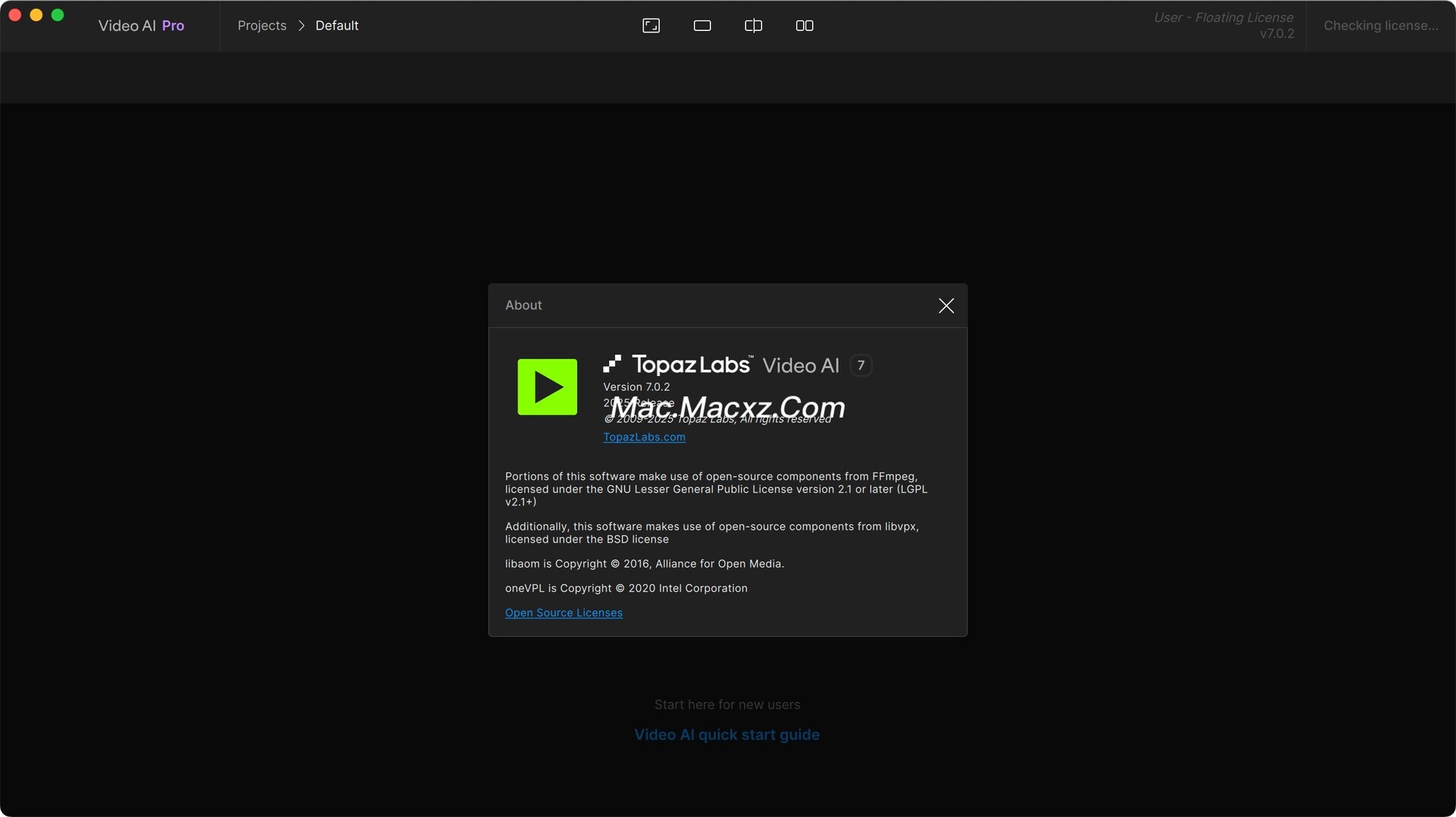Click the green Video AI play logo
The image size is (1456, 817).
point(547,387)
